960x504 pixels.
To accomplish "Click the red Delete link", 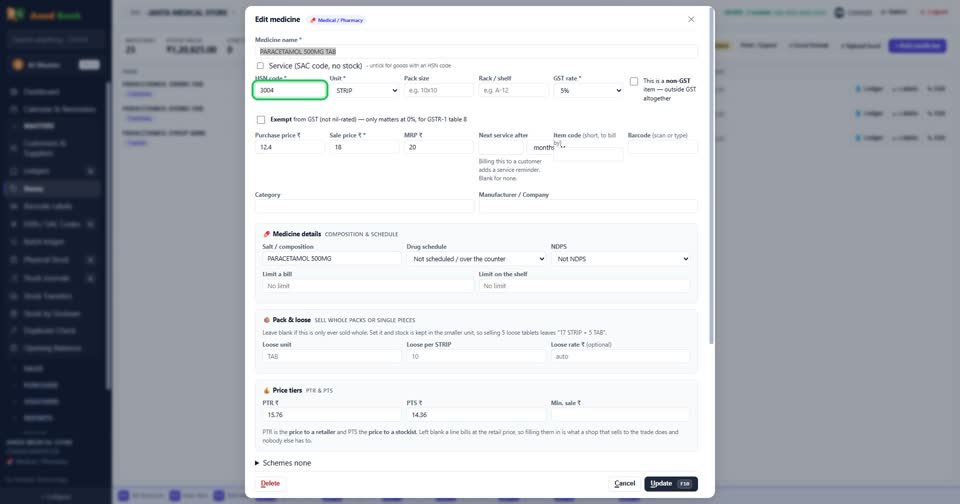I will point(270,483).
